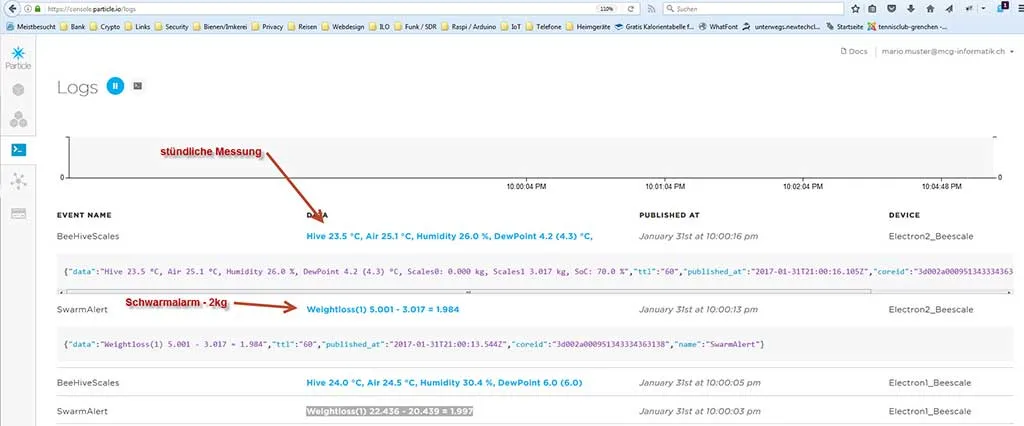This screenshot has width=1024, height=426.
Task: Click the 110% zoom indicator
Action: coord(607,9)
